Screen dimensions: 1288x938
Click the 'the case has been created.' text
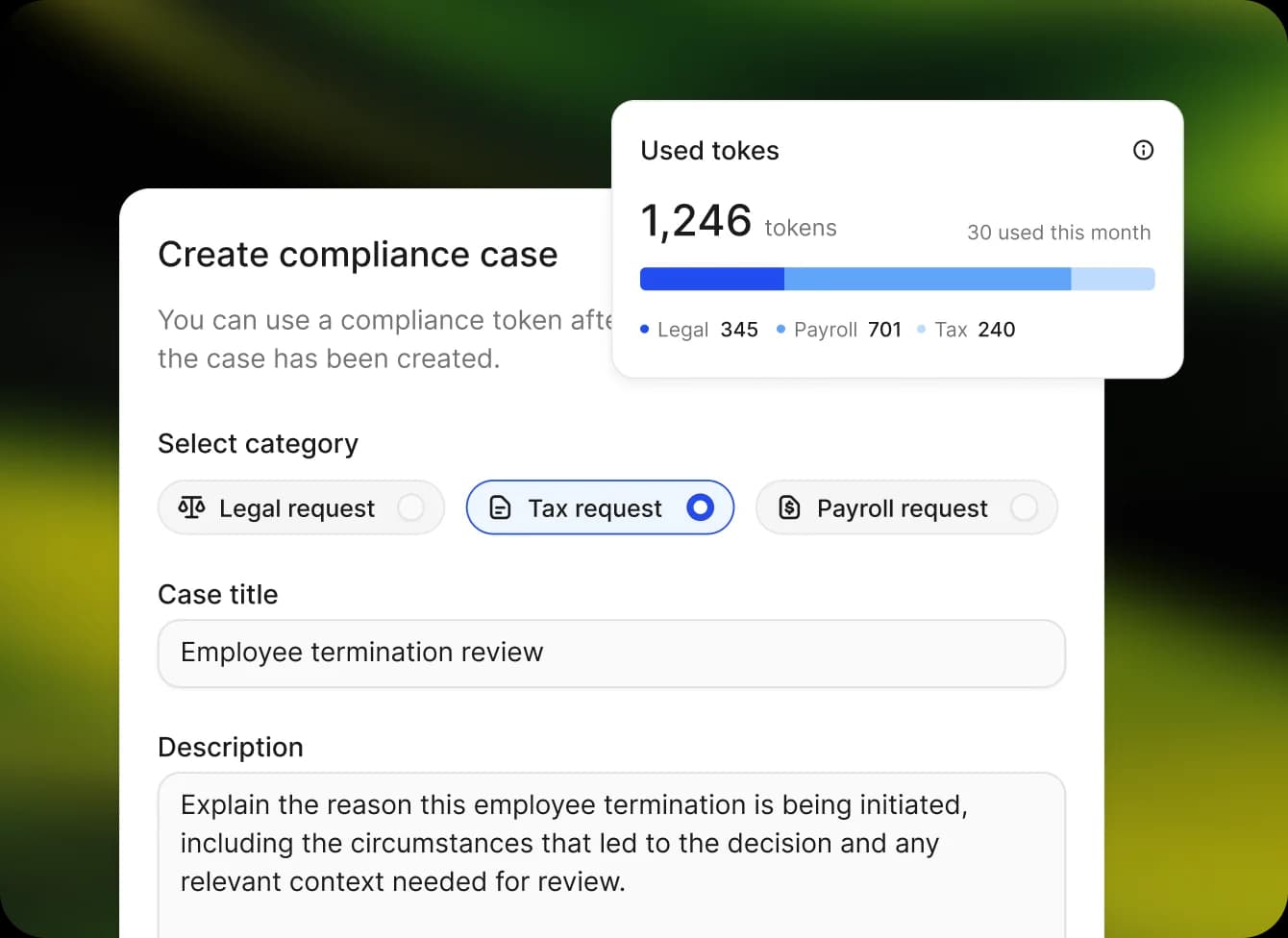coord(329,358)
